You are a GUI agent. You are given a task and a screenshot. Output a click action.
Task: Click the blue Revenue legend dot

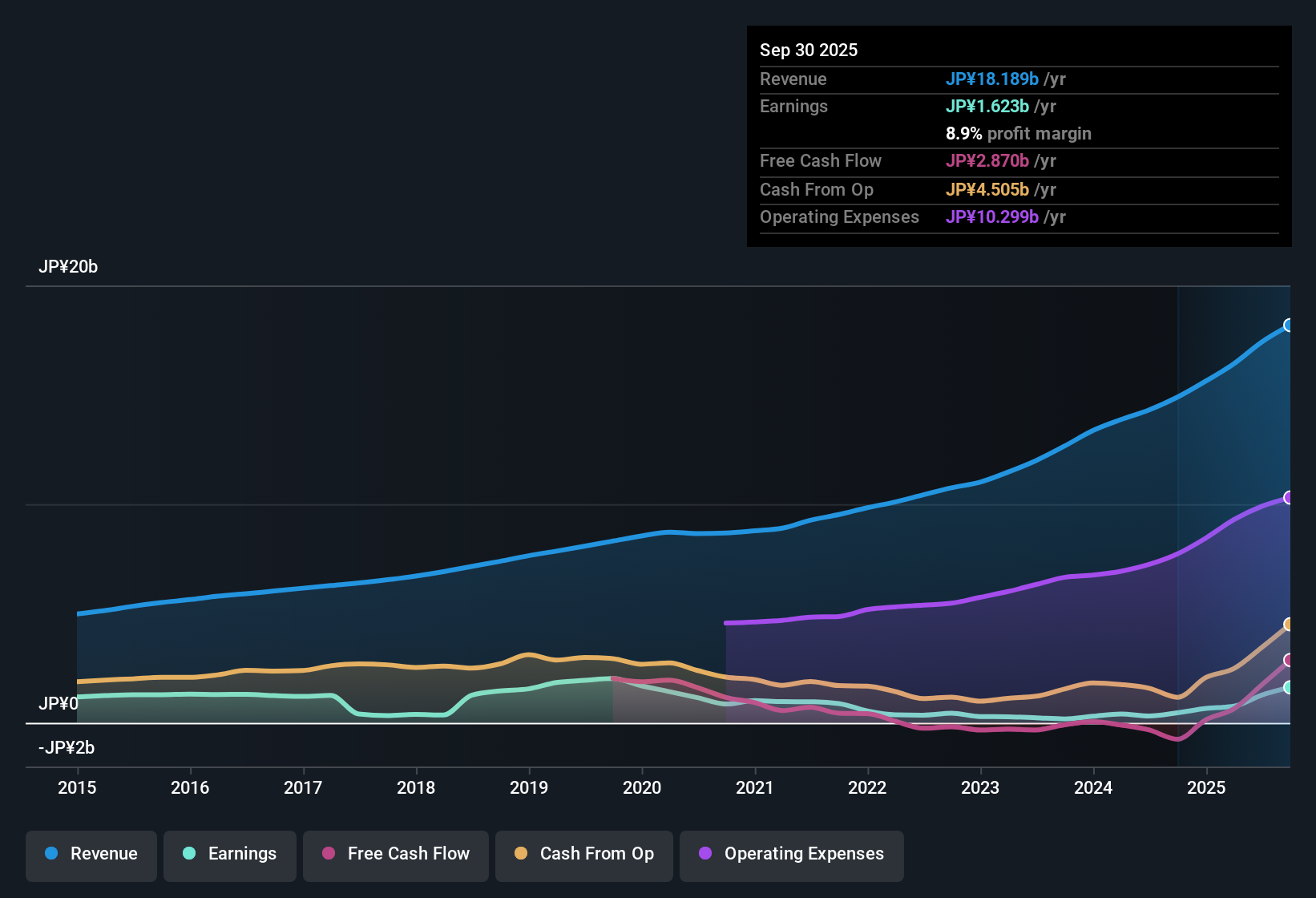(50, 854)
